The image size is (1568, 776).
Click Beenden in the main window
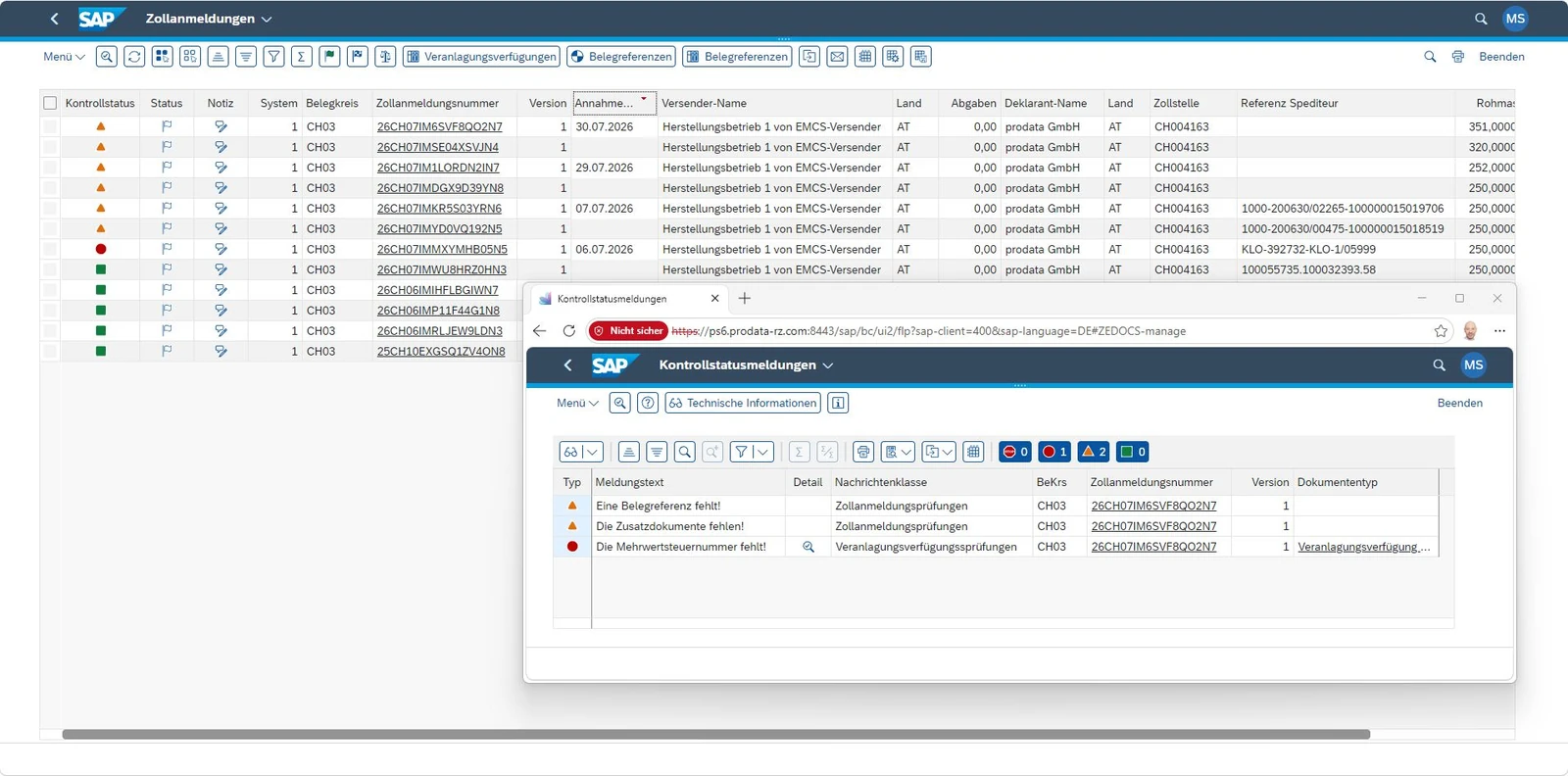(1501, 57)
